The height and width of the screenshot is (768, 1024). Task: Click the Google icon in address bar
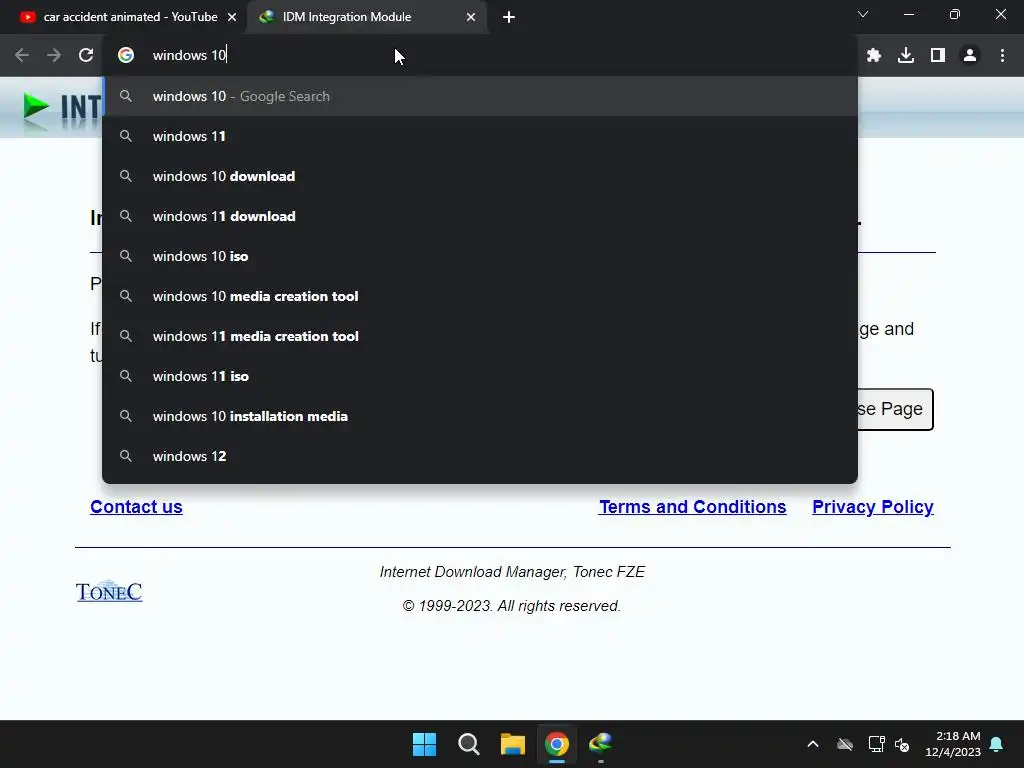126,56
